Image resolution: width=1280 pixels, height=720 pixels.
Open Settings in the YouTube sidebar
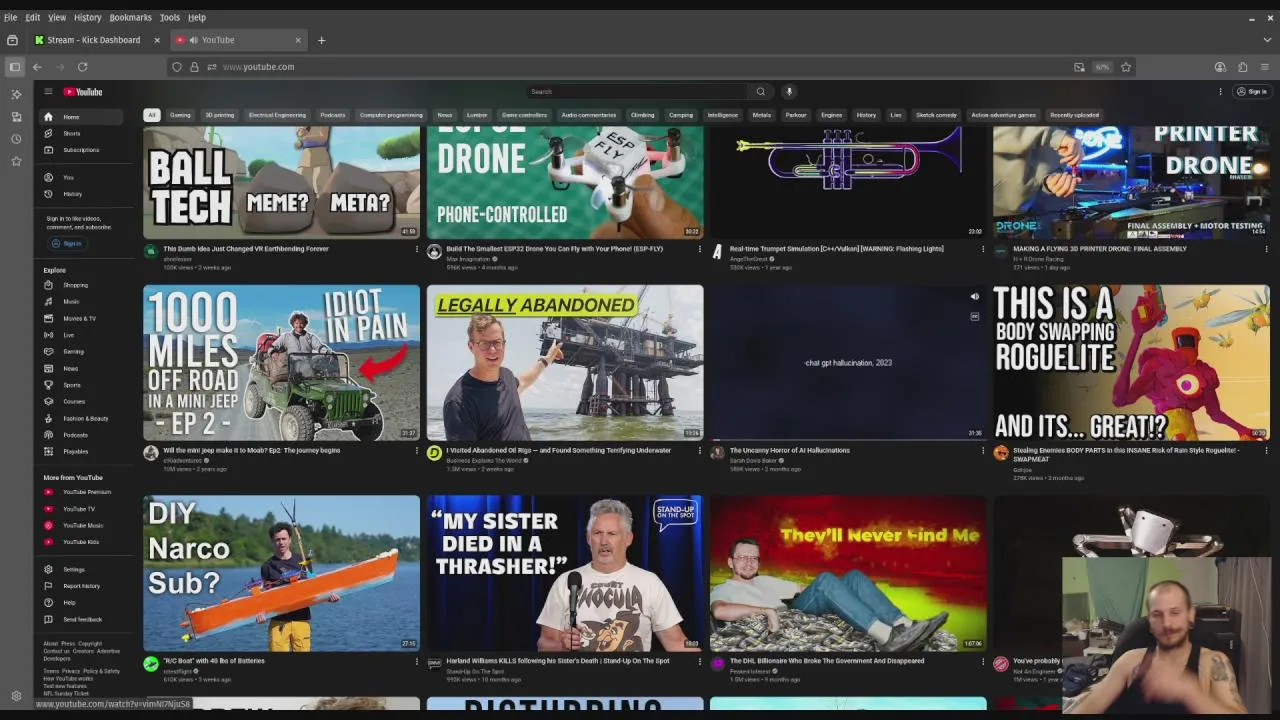(x=72, y=569)
